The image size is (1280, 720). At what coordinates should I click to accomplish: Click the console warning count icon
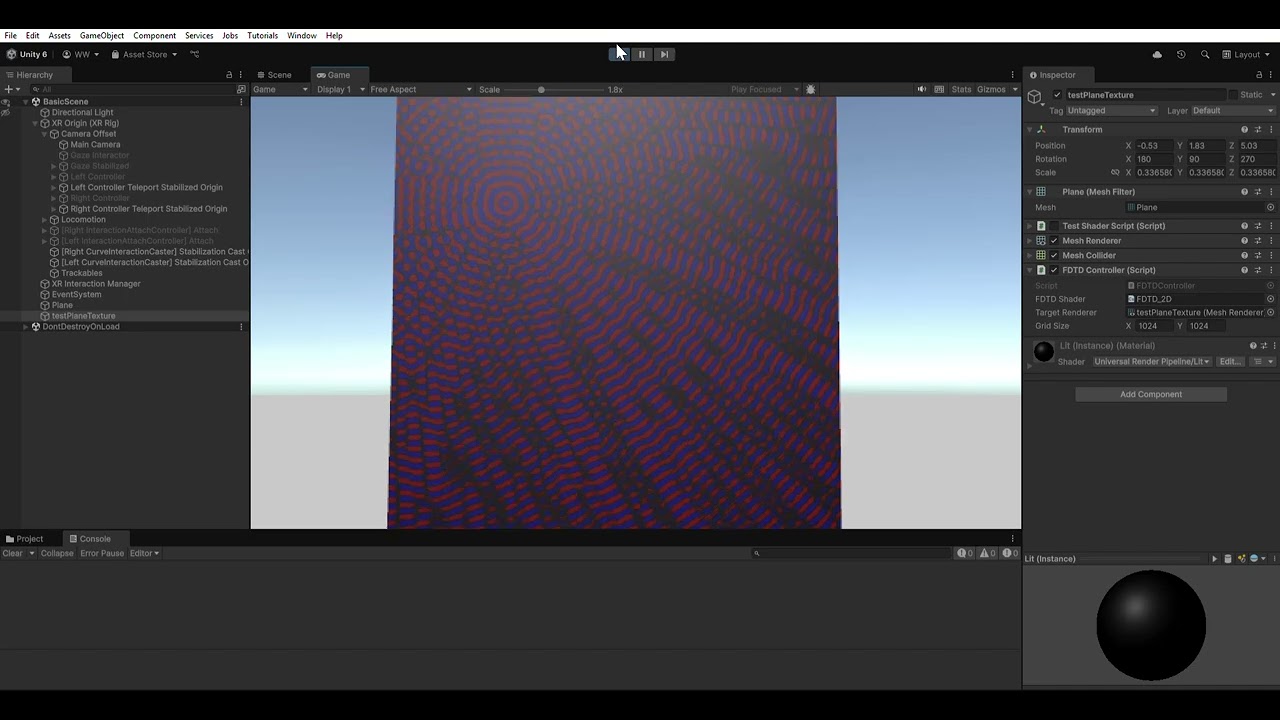(987, 553)
